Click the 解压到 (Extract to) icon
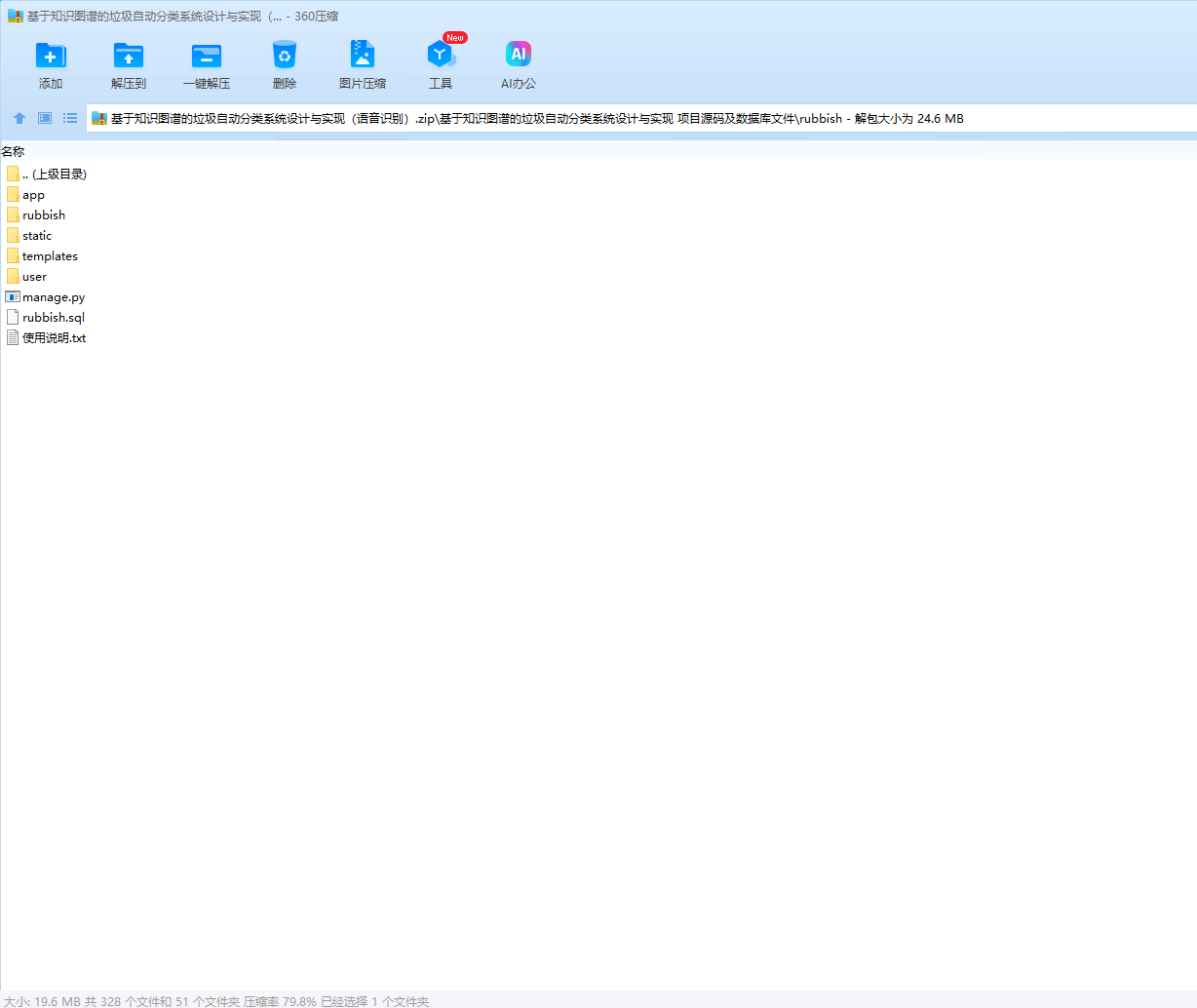Image resolution: width=1197 pixels, height=1008 pixels. [129, 56]
